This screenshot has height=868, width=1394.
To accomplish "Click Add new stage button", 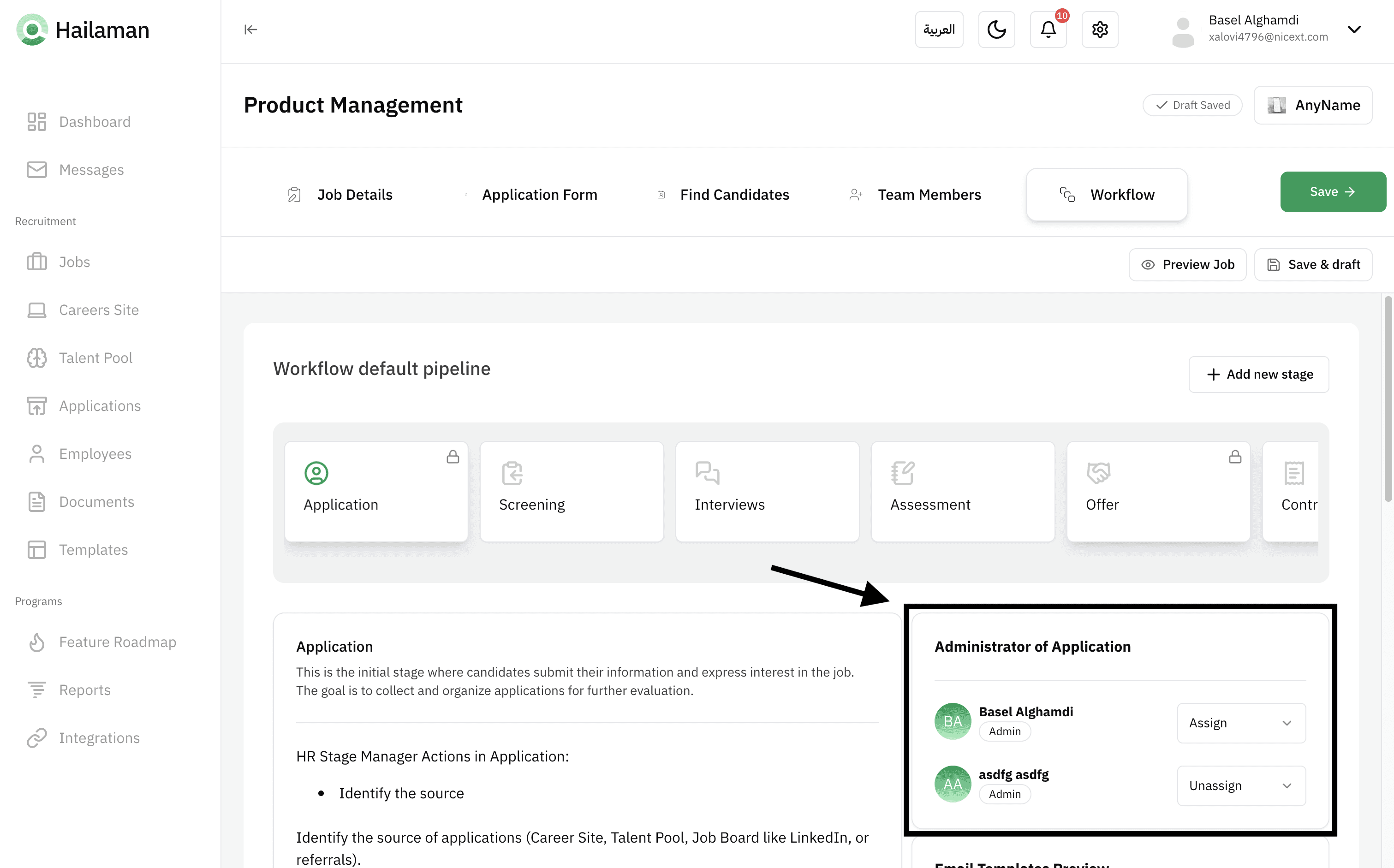I will click(1258, 375).
